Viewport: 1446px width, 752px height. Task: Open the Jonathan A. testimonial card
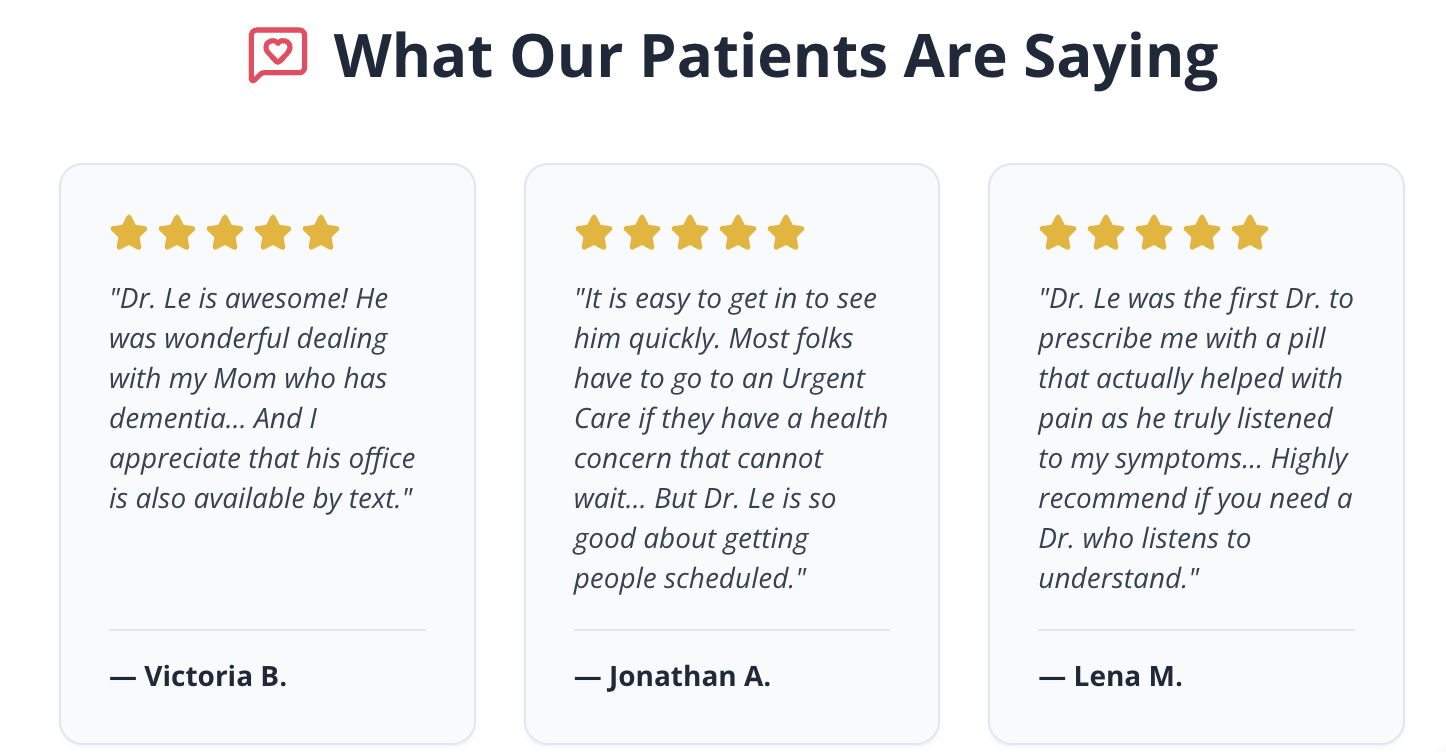point(732,454)
